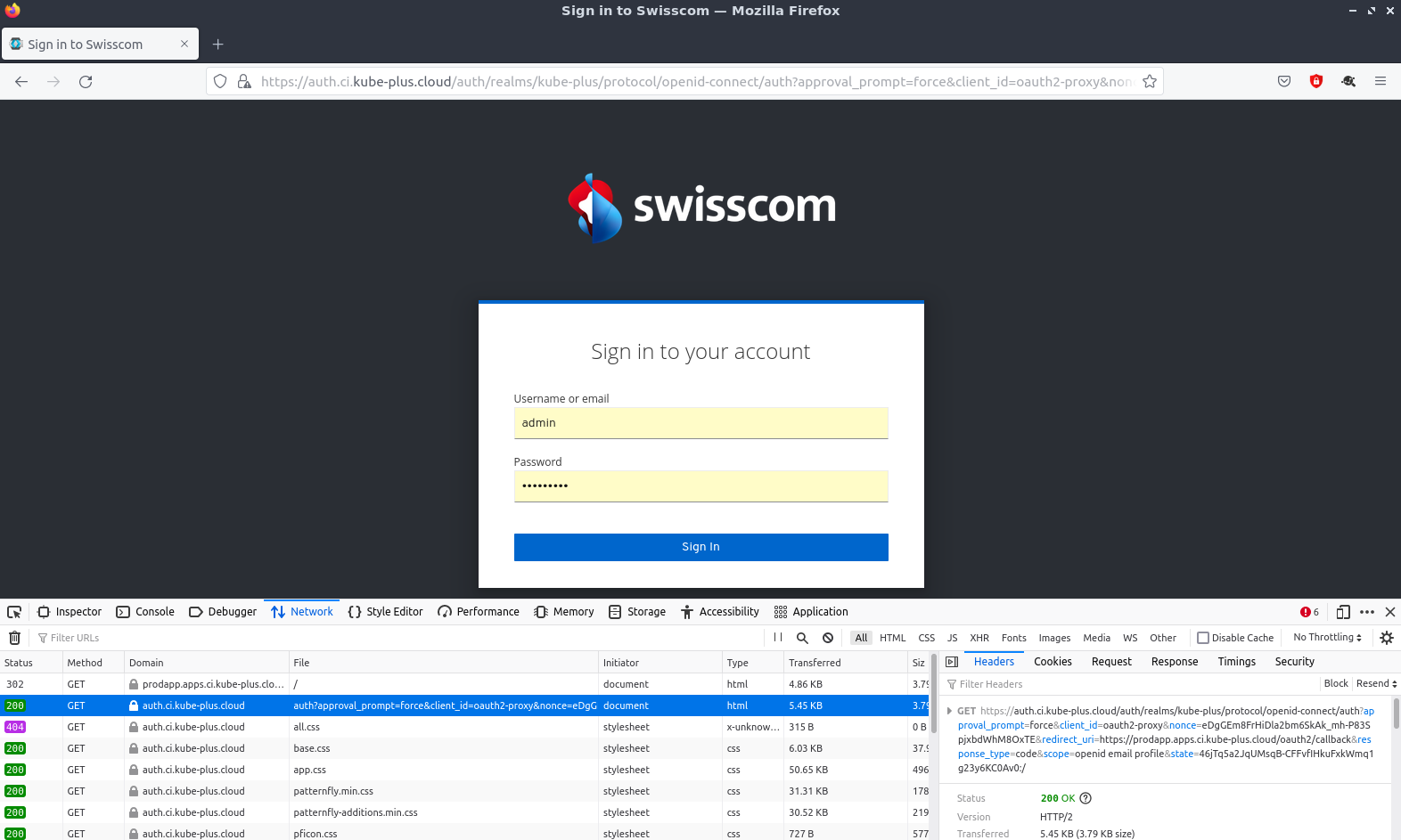Sort requests by the Status column header
1401x840 pixels.
[x=31, y=663]
